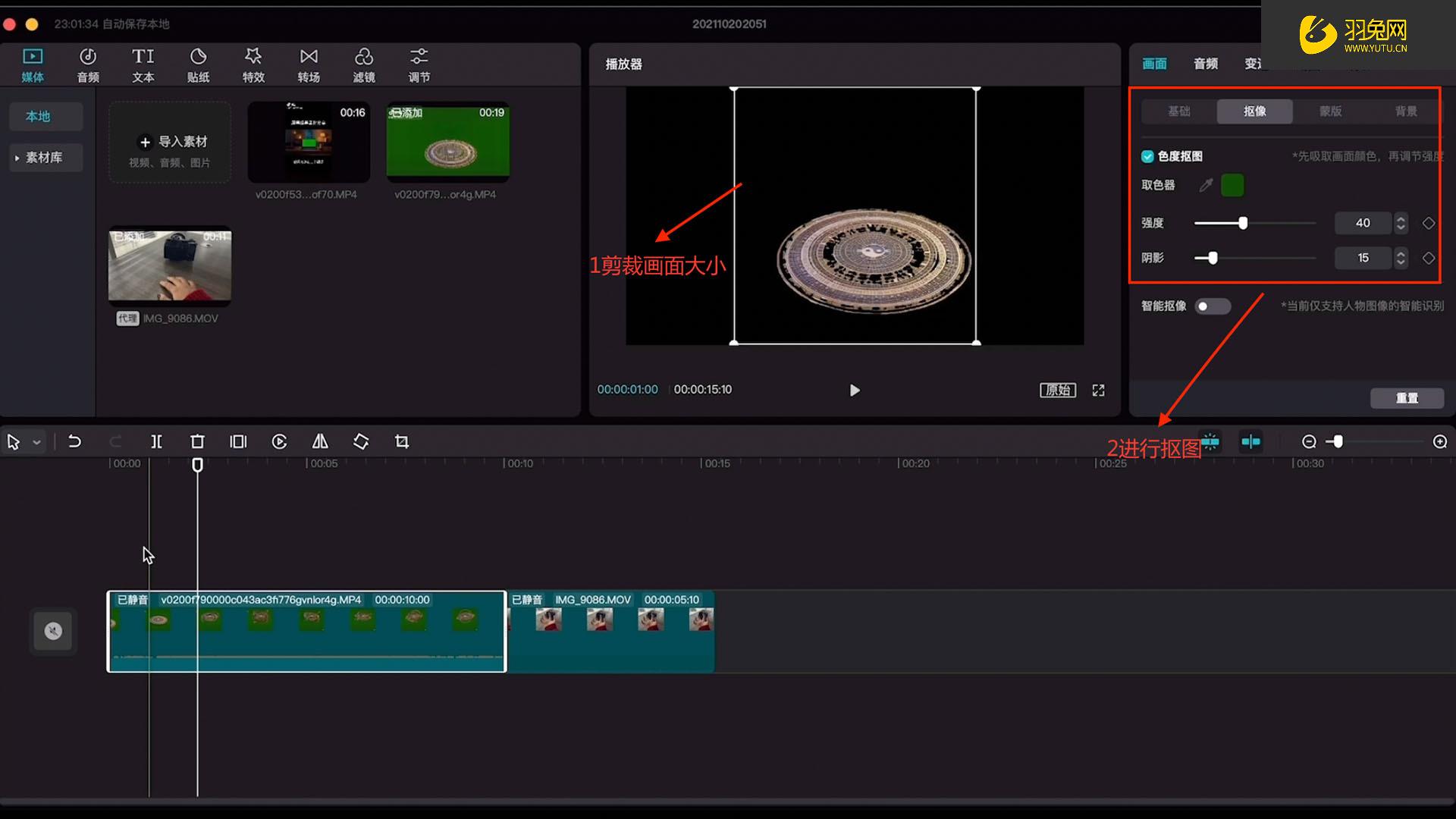The width and height of the screenshot is (1456, 819).
Task: Open the crop tool in timeline toolbar
Action: [x=402, y=441]
